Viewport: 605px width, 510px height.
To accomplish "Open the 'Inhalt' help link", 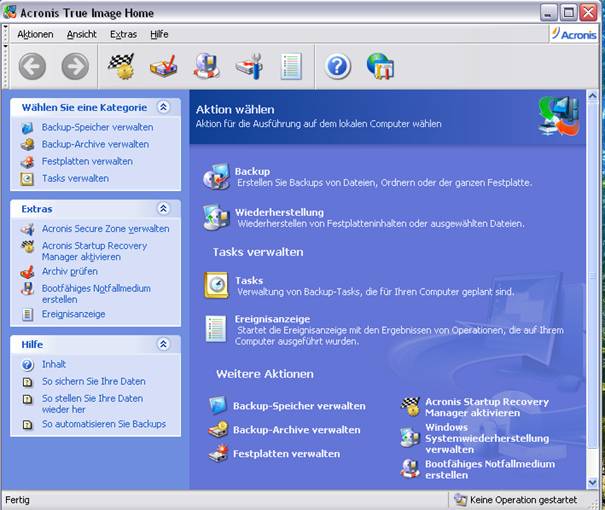I will 54,364.
